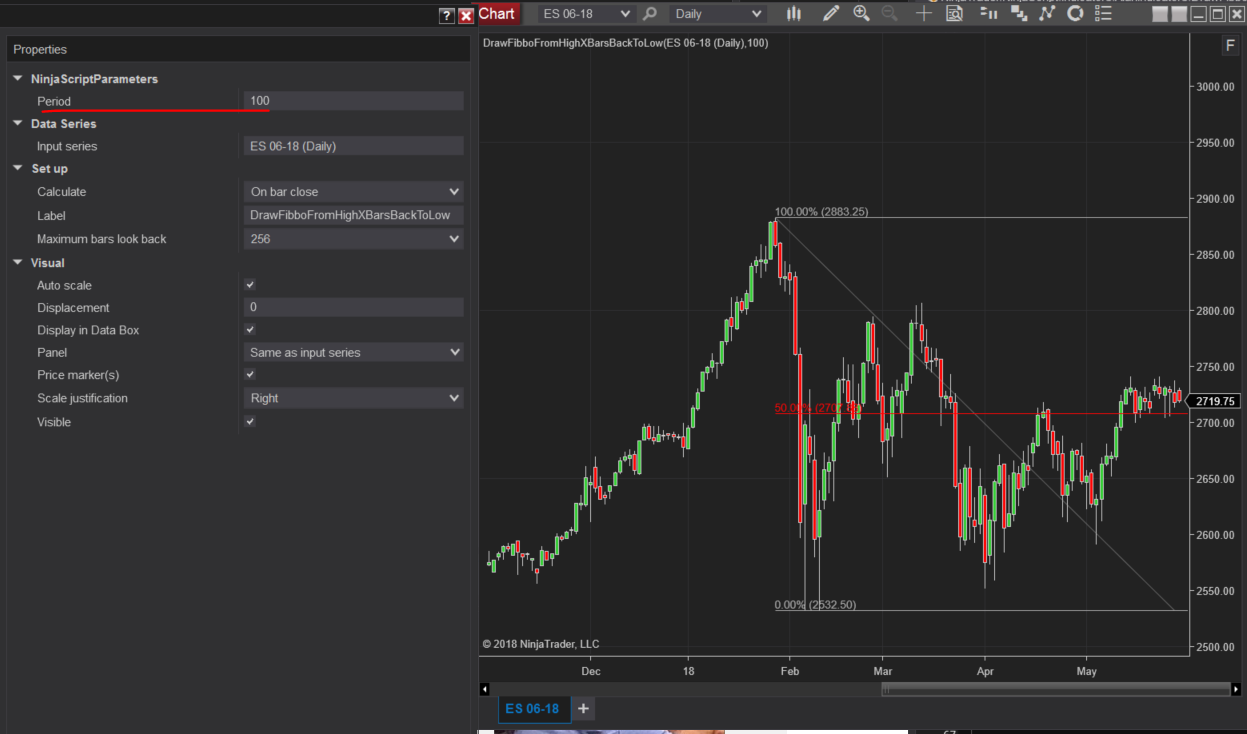Screen dimensions: 1247x734
Task: Toggle the Display in Data Box checkbox
Action: point(250,329)
